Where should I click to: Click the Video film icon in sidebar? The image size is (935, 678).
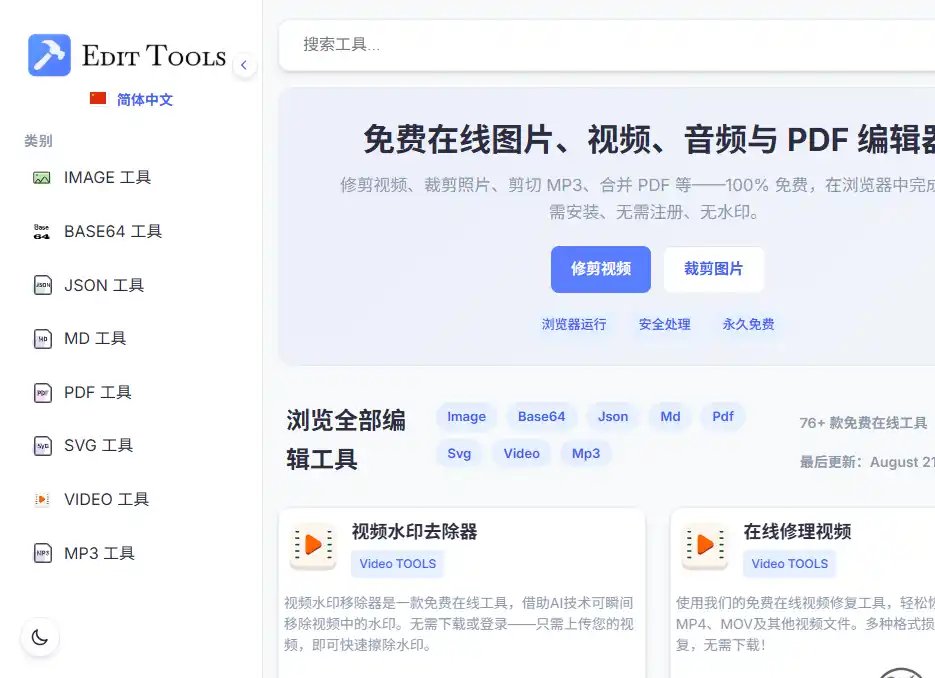[42, 499]
